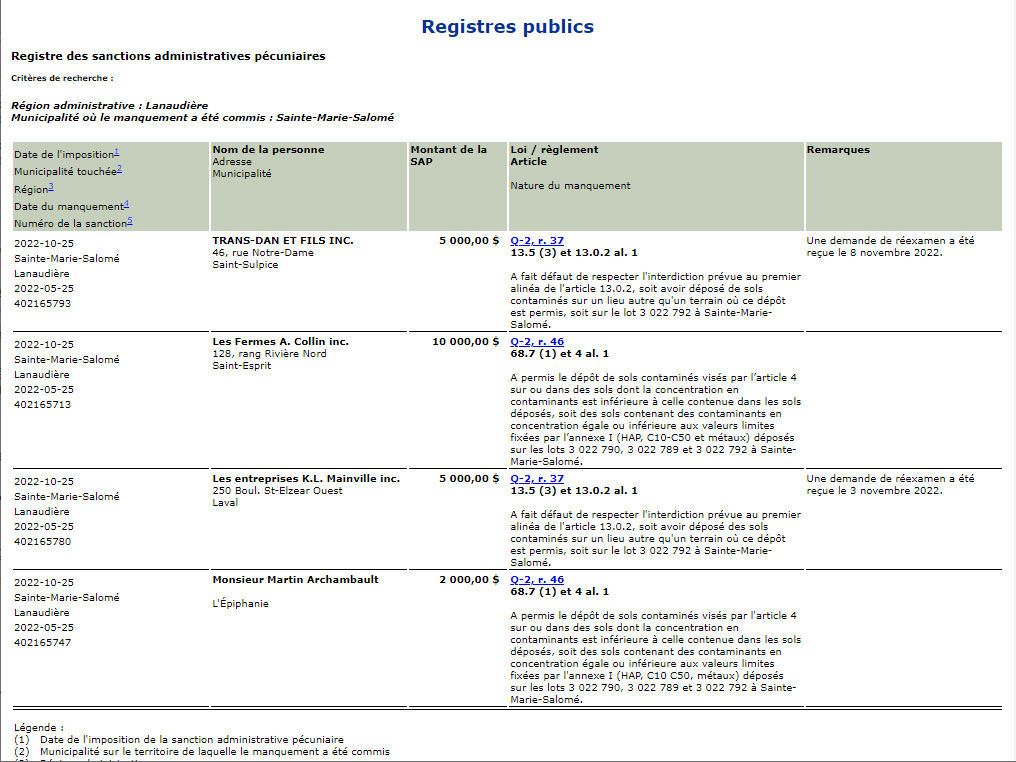Click legend line (1) Date de l'imposition
The width and height of the screenshot is (1016, 762).
(179, 740)
